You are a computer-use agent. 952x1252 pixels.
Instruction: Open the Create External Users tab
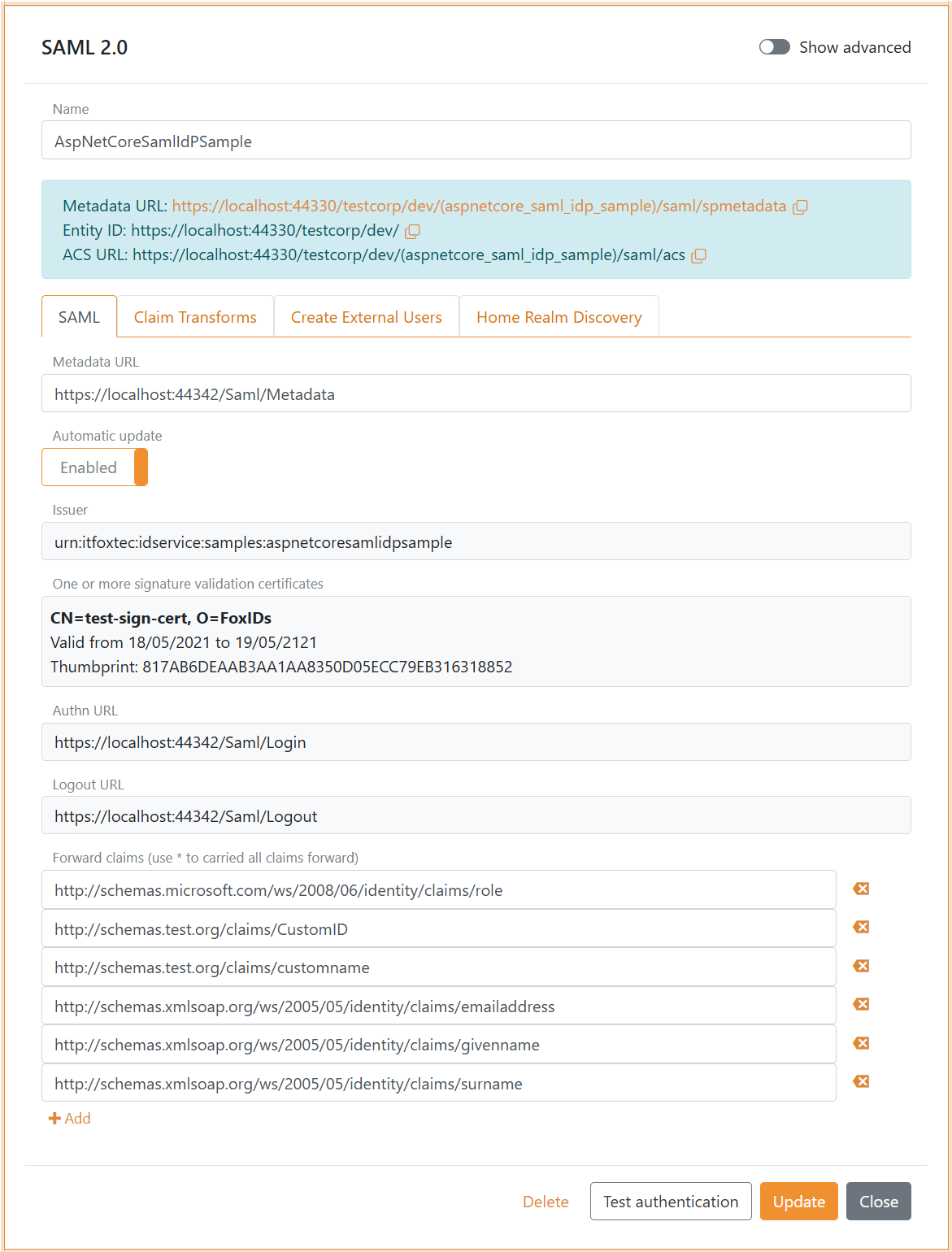(x=366, y=316)
